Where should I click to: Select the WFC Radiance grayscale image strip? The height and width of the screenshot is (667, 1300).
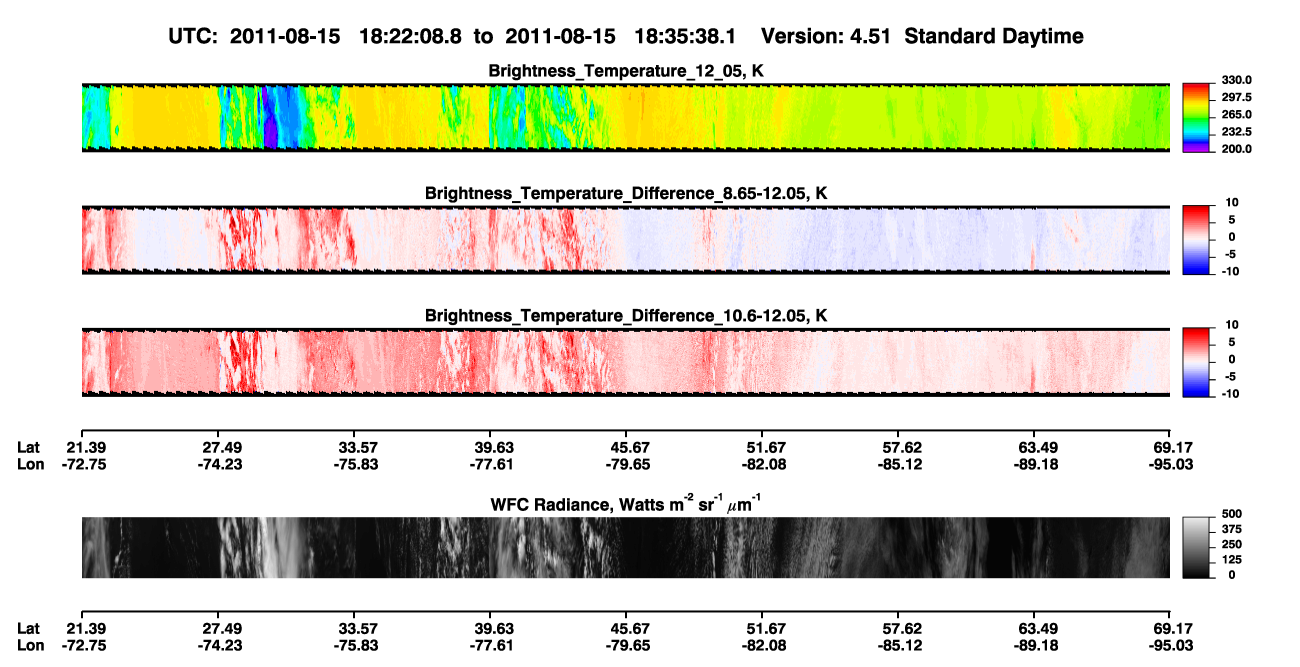point(625,547)
